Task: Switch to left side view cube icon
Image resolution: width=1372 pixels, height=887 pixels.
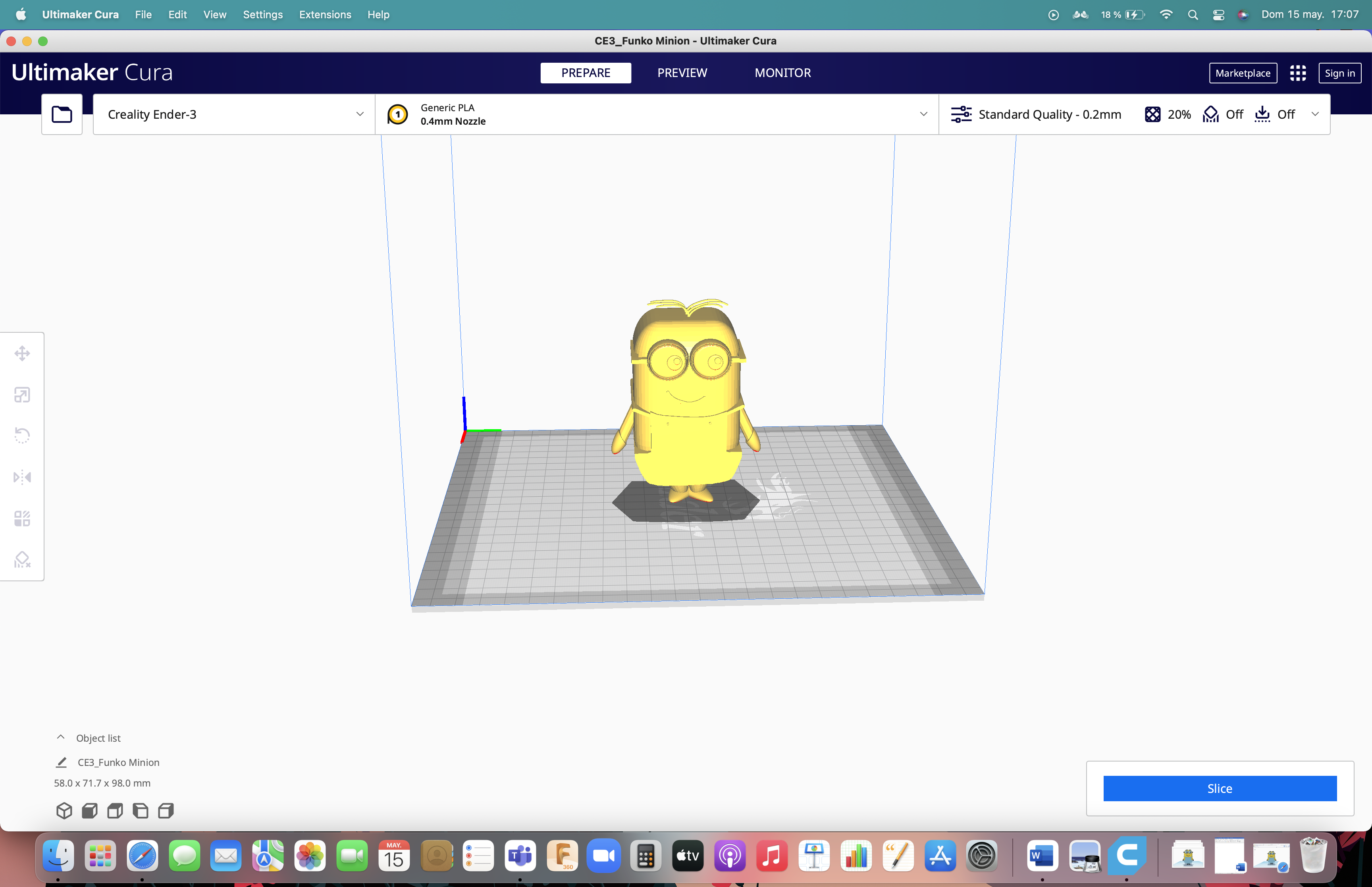Action: [141, 811]
